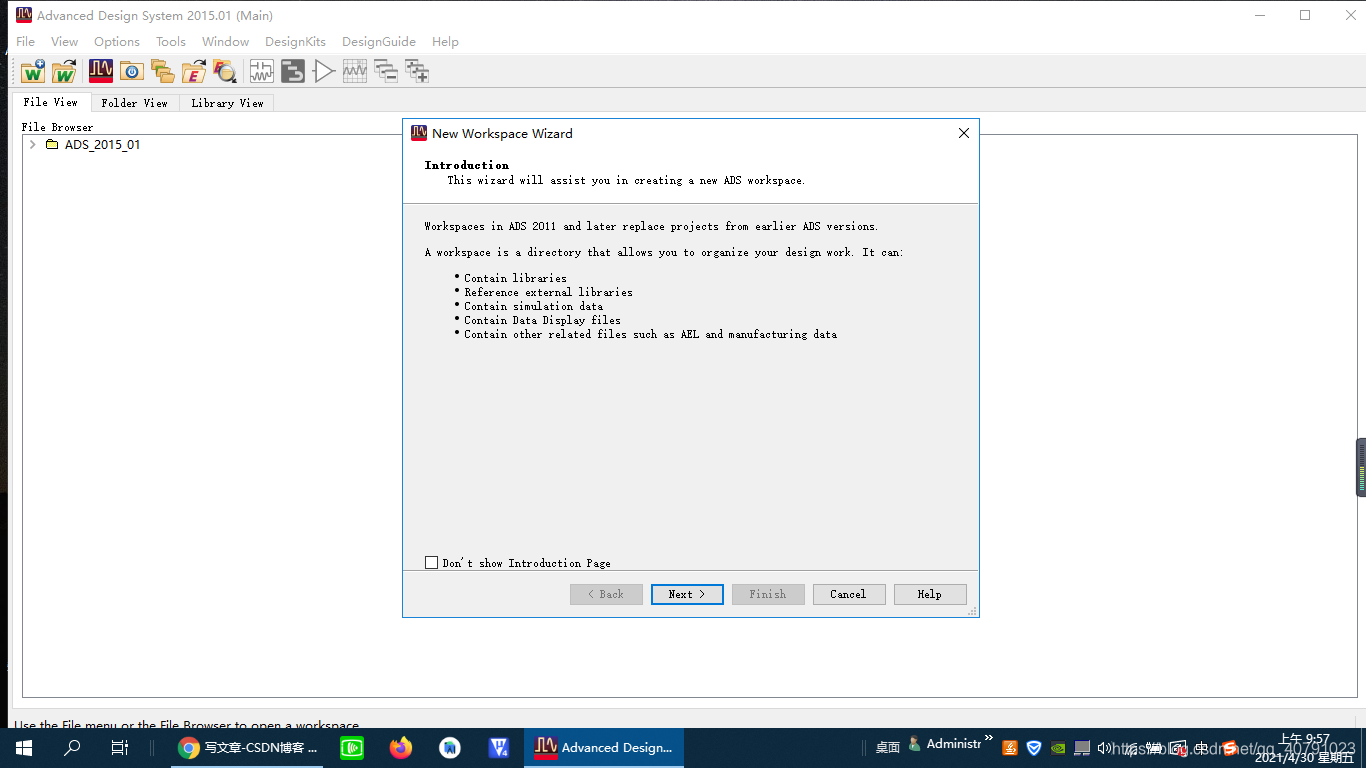Click the wizard Help button
The width and height of the screenshot is (1366, 768).
click(930, 594)
